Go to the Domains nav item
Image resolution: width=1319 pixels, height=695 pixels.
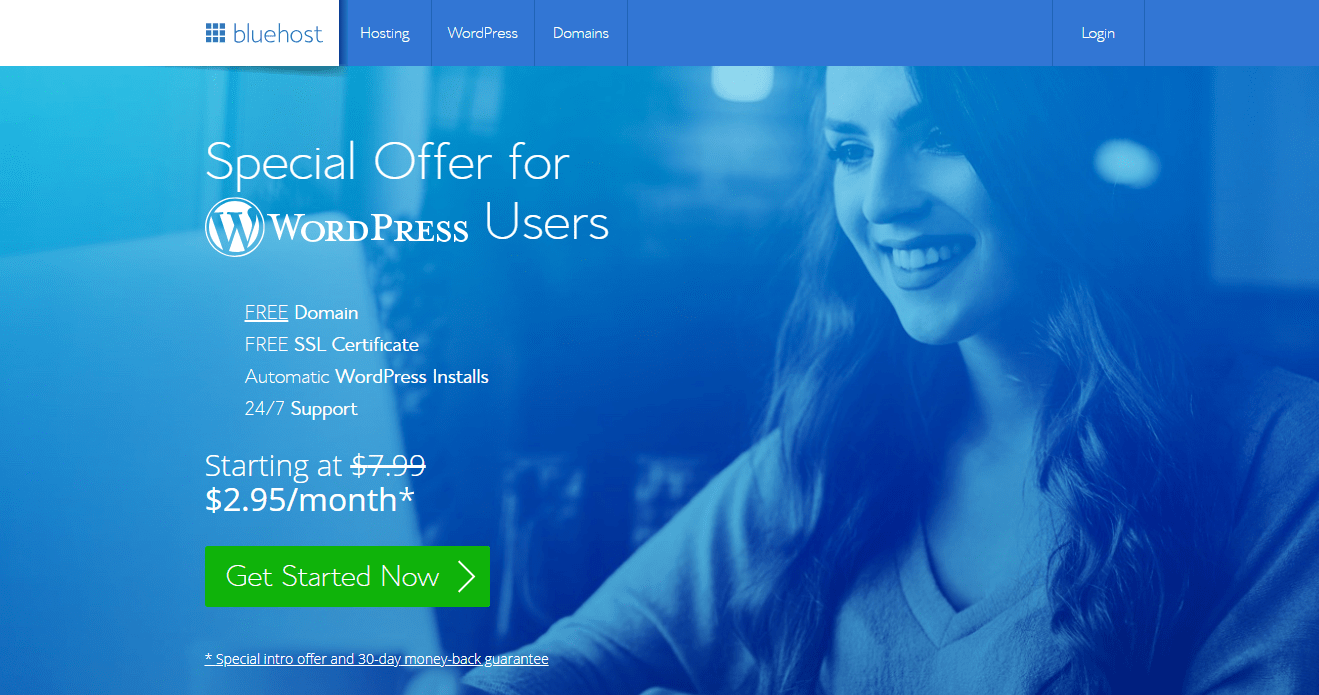581,33
